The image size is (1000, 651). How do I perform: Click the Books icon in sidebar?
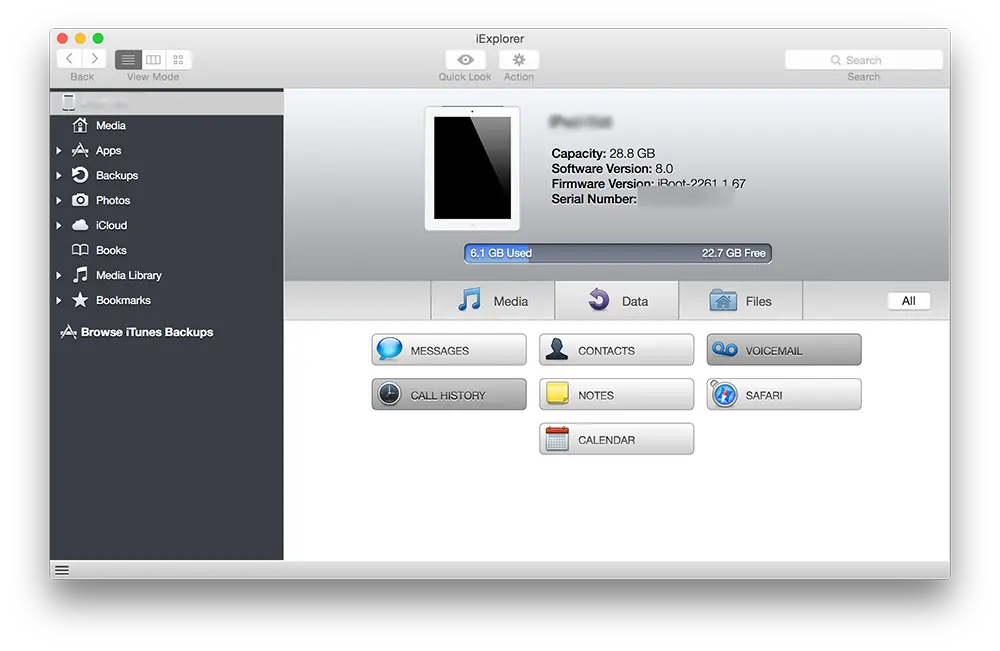point(80,250)
